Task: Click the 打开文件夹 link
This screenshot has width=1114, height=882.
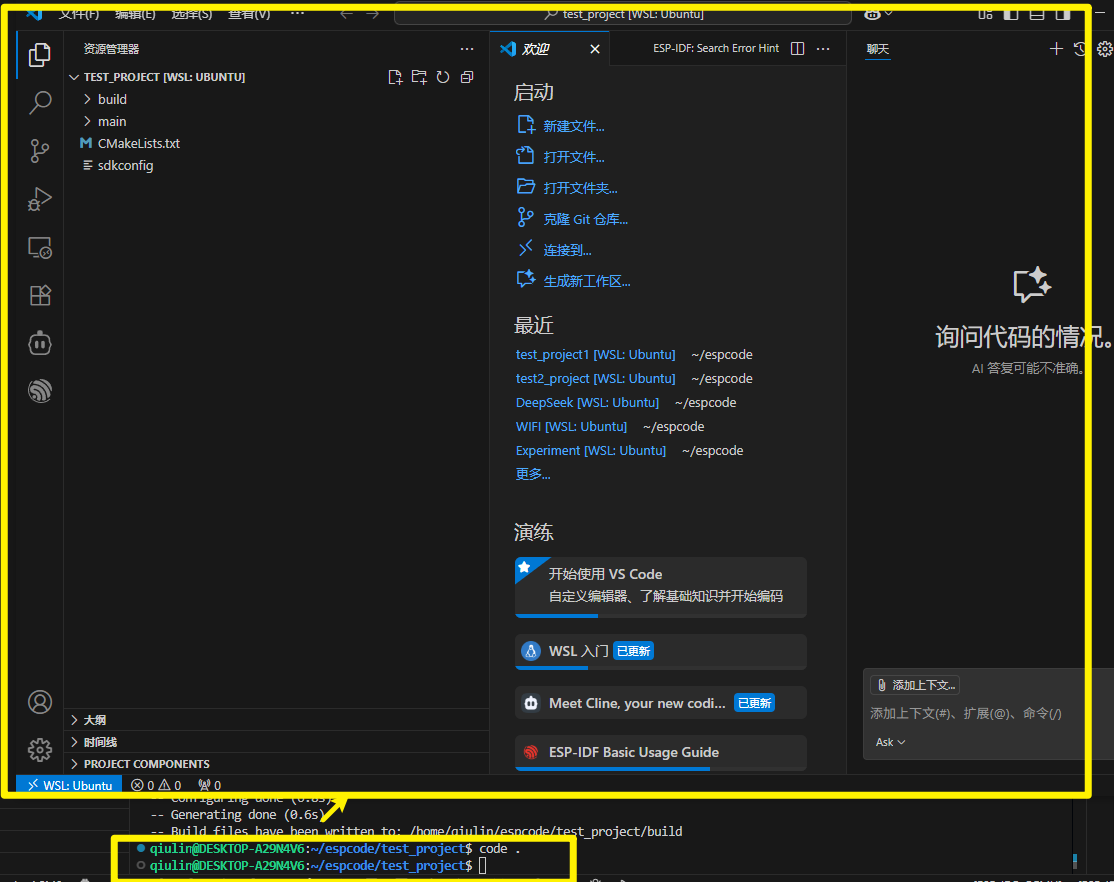Action: coord(580,188)
